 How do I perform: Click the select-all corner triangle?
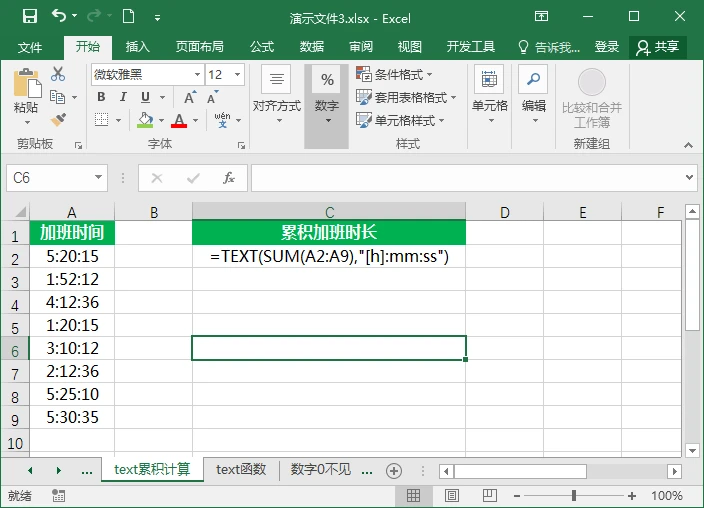[21, 211]
